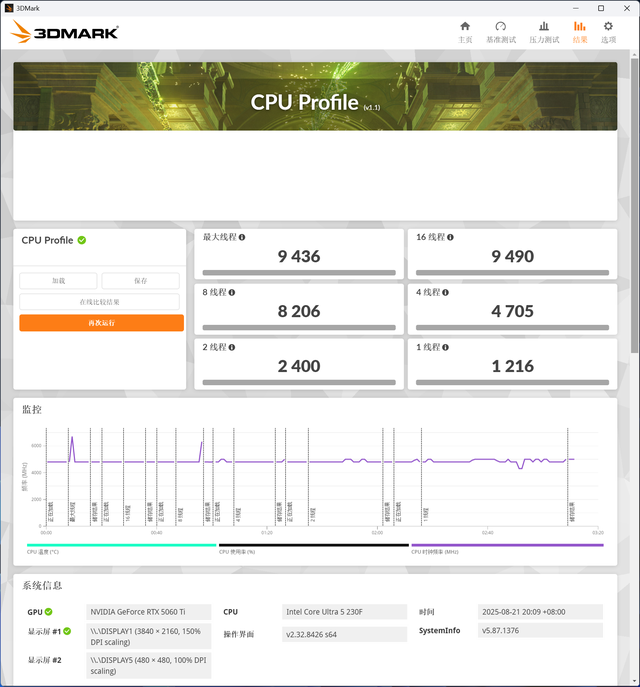Click the 16 threads score 9 490
This screenshot has width=640, height=687.
513,256
